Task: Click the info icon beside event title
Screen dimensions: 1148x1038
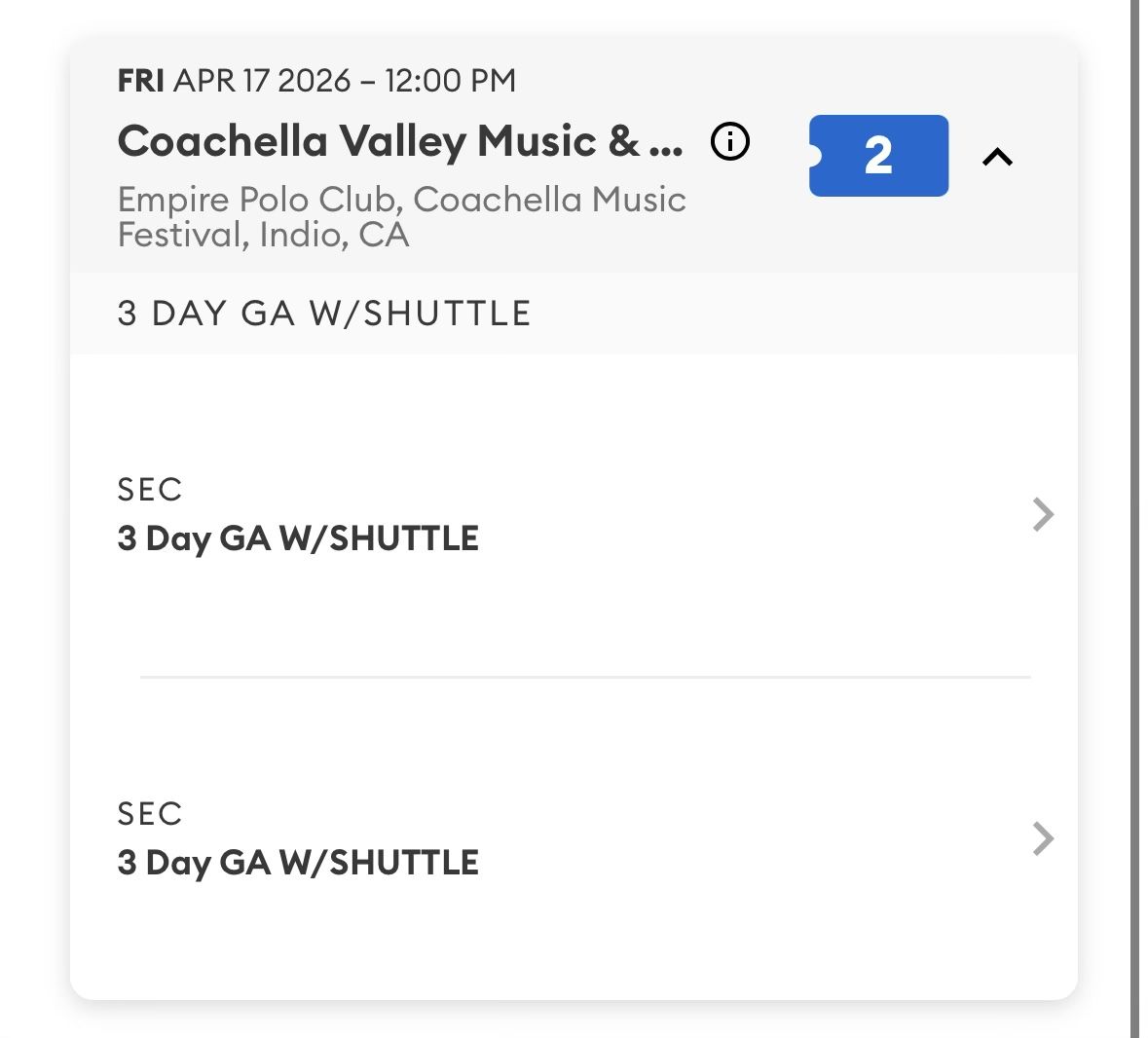Action: 730,142
